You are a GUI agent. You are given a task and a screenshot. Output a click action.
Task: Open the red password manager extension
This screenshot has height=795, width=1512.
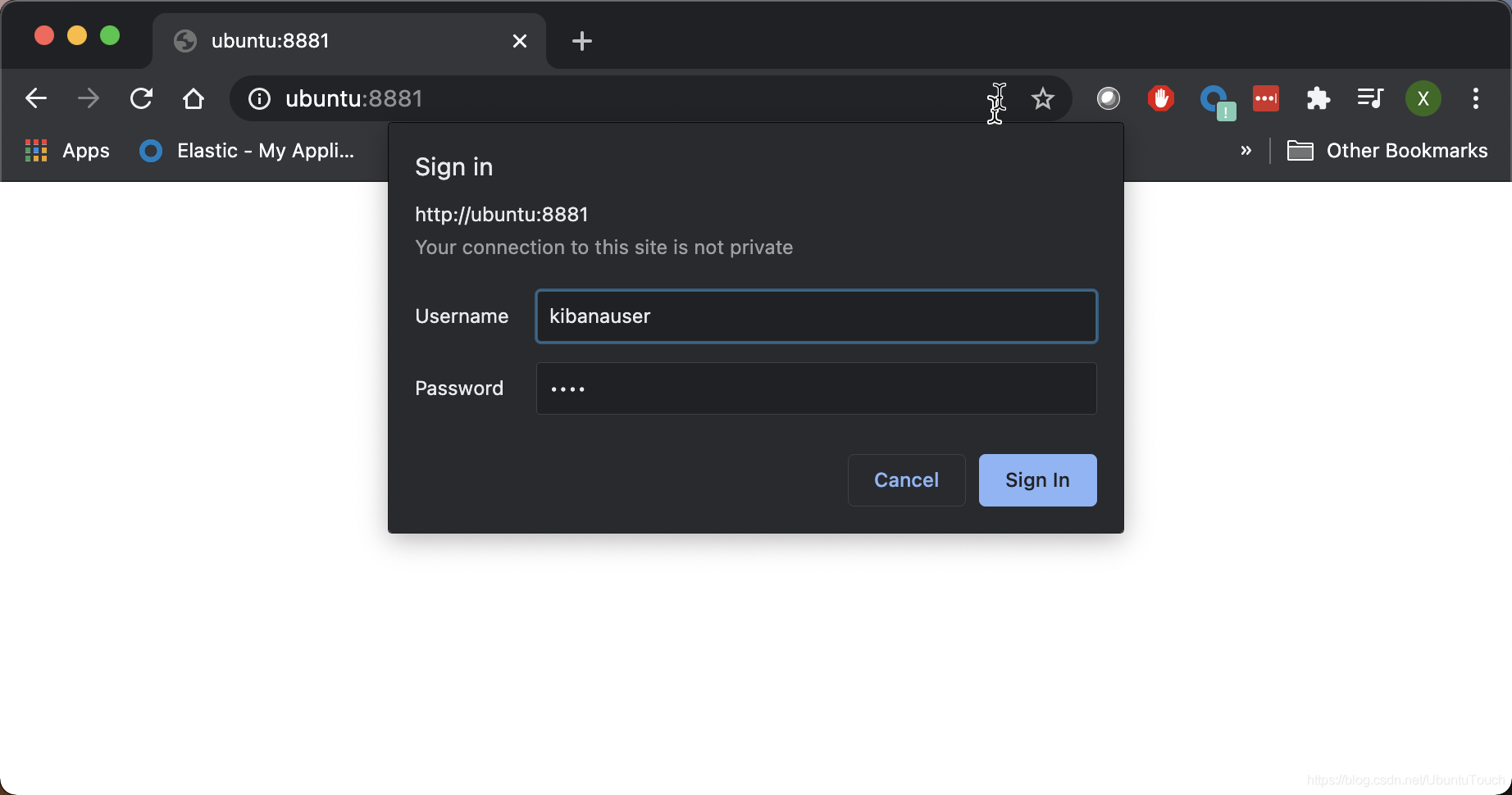(x=1266, y=98)
